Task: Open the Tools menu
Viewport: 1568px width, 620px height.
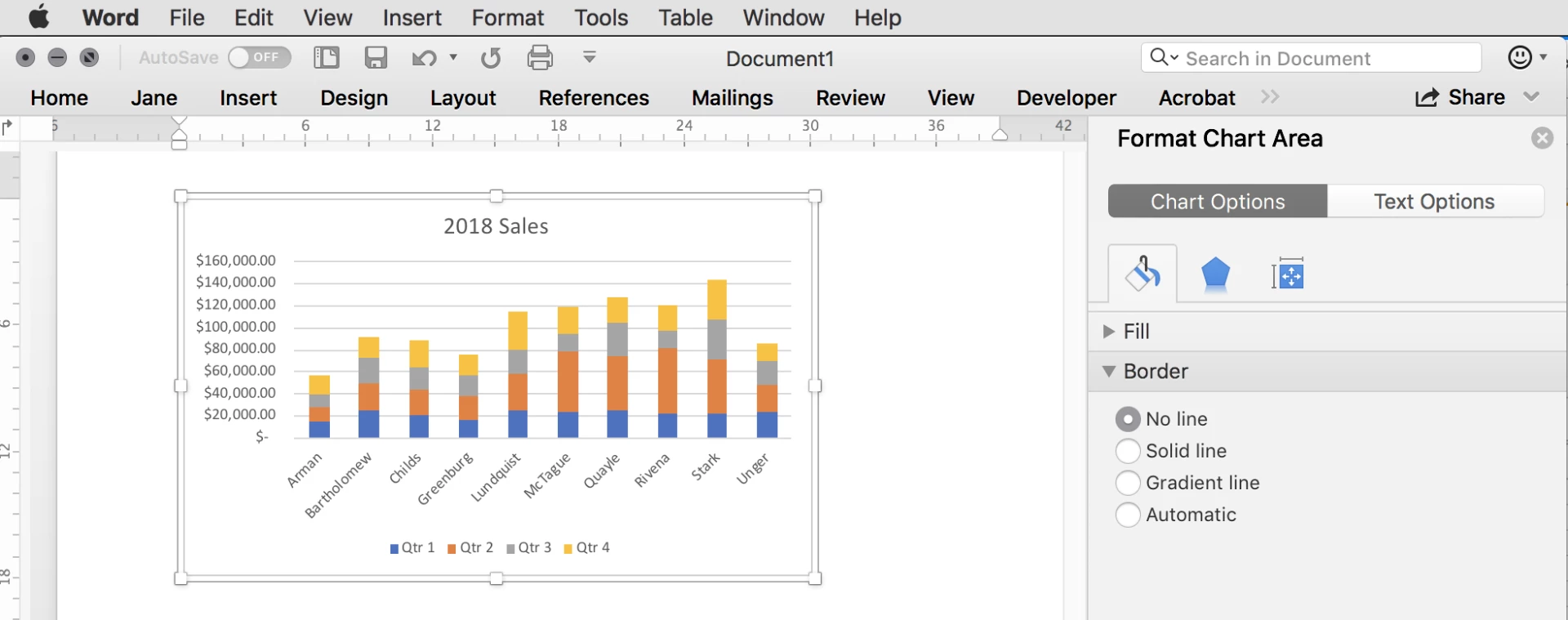Action: tap(601, 17)
